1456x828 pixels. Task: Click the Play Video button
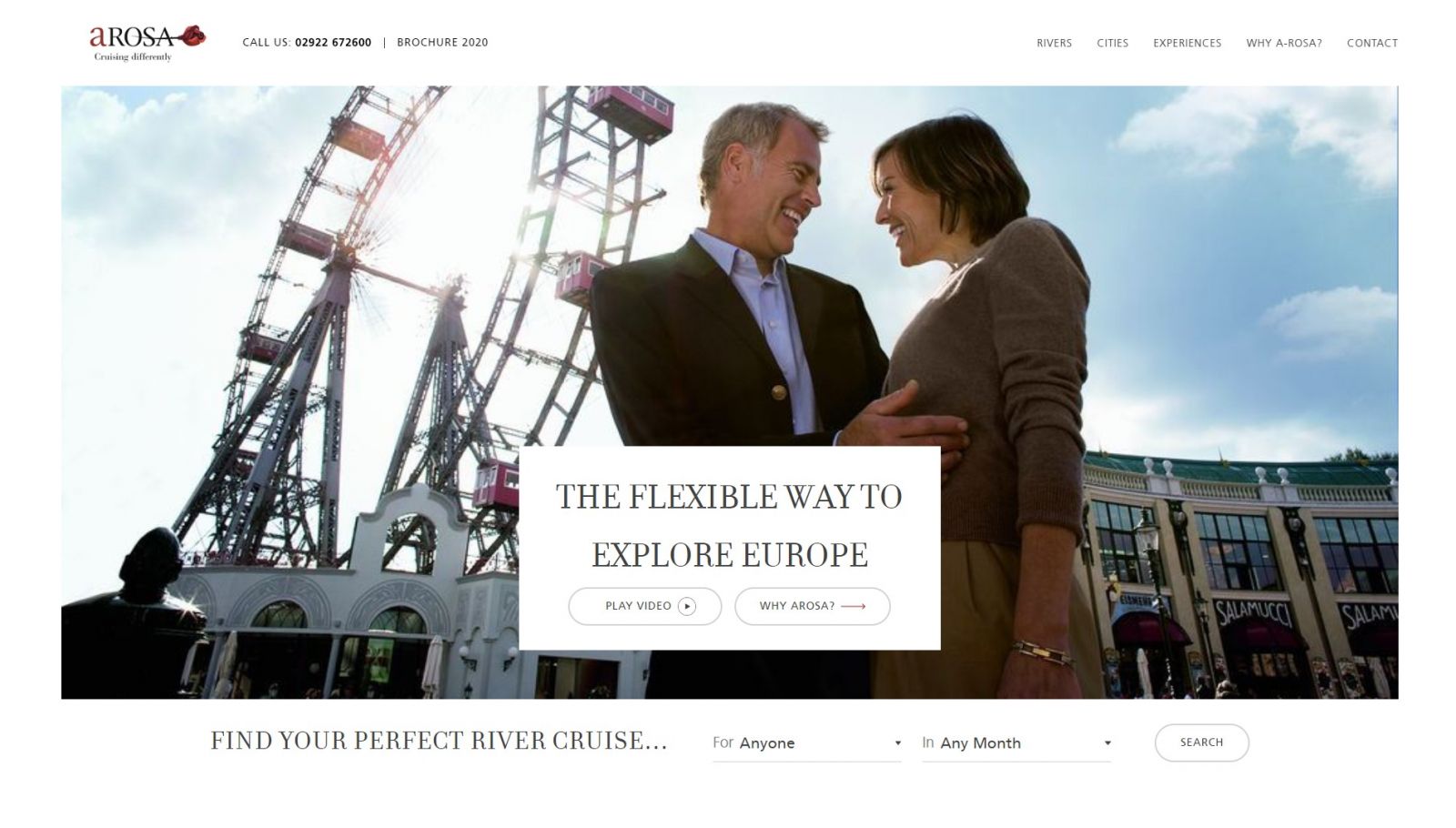point(645,606)
